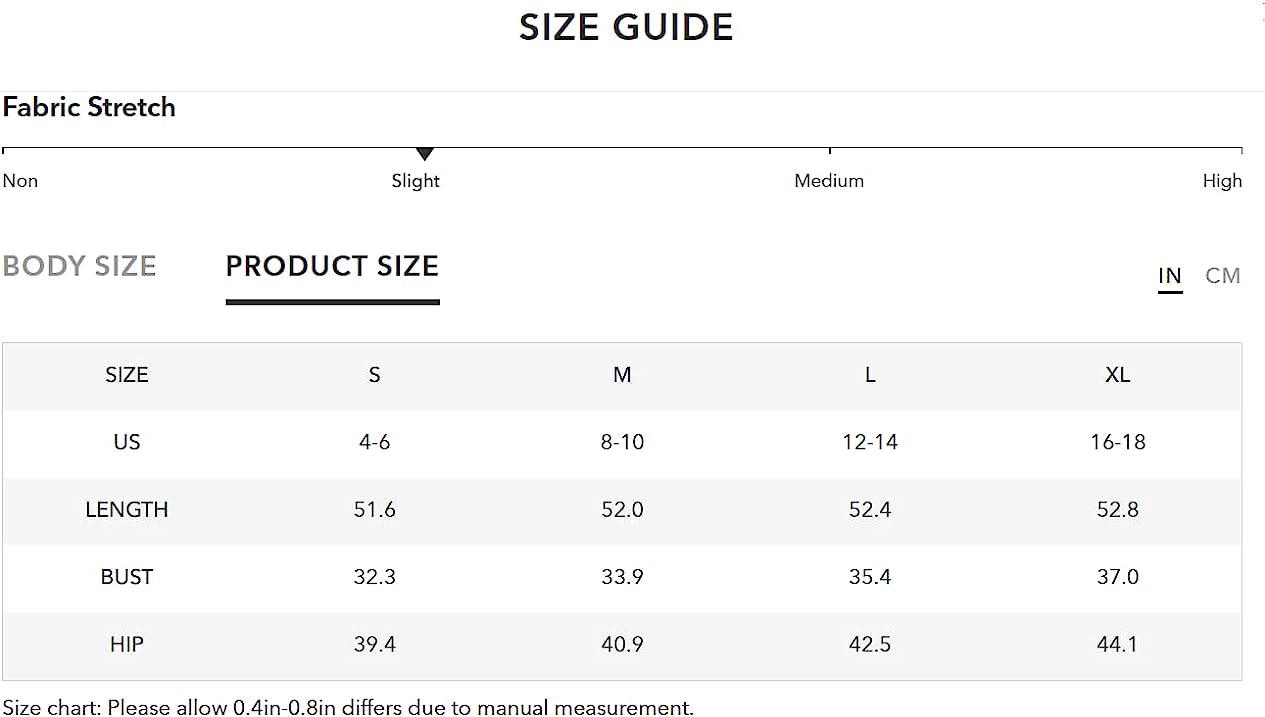
Task: Switch to the BODY SIZE tab
Action: coord(79,266)
